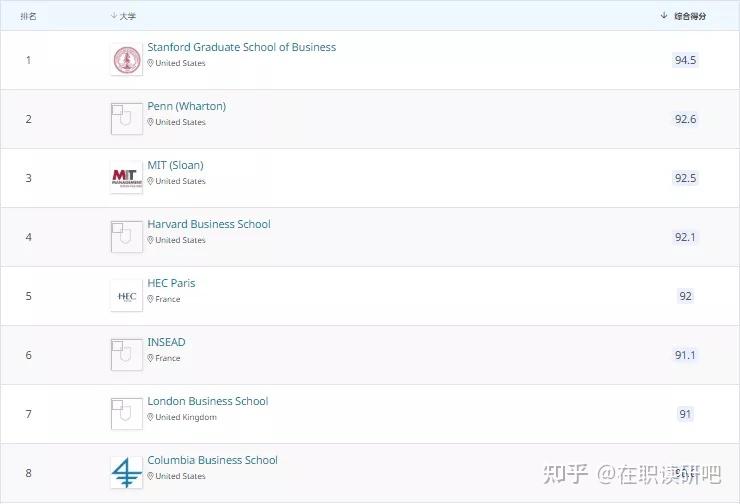Click the INSEAD placeholder logo
Viewport: 740px width, 504px height.
[x=126, y=355]
